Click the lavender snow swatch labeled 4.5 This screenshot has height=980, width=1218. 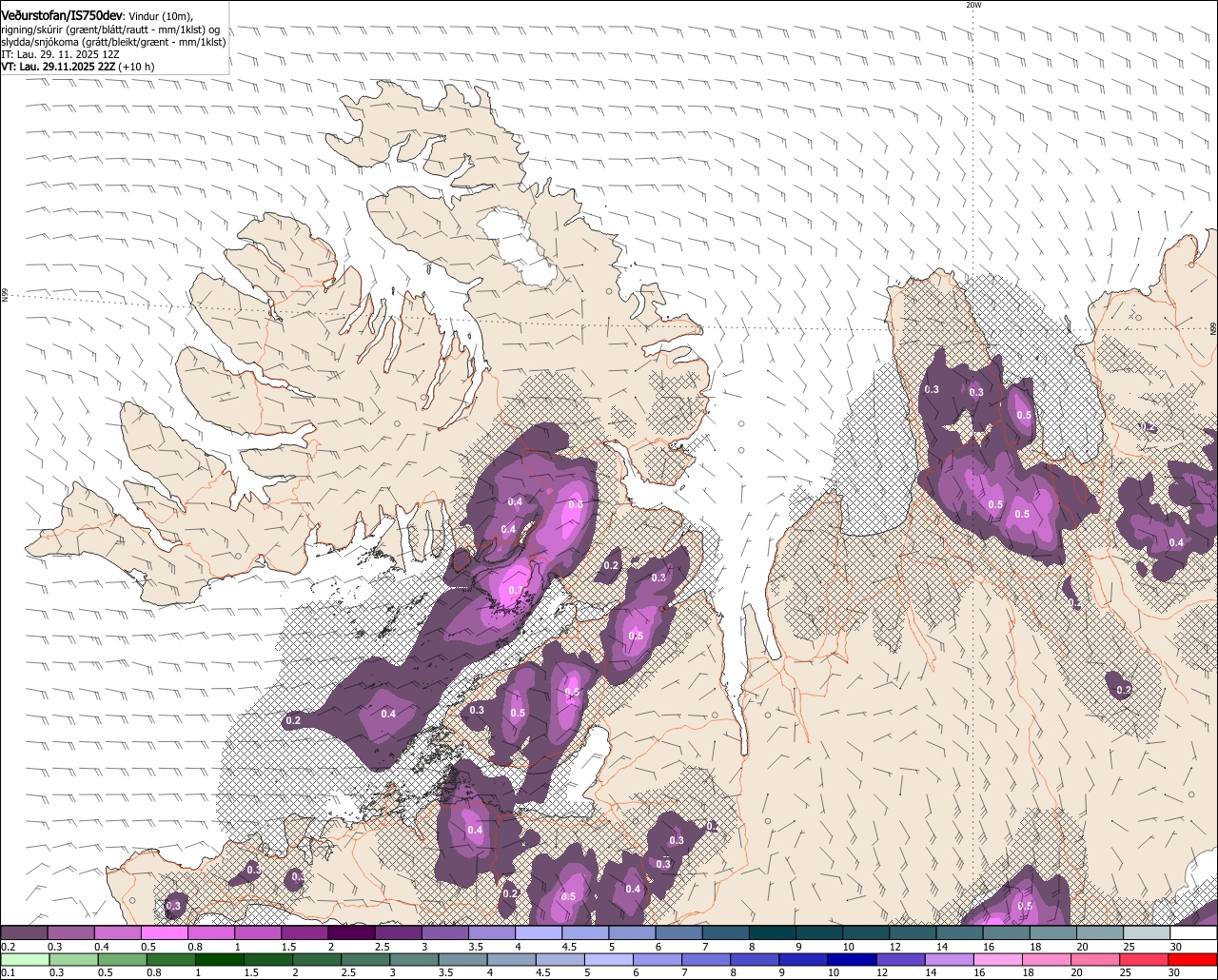tap(585, 932)
